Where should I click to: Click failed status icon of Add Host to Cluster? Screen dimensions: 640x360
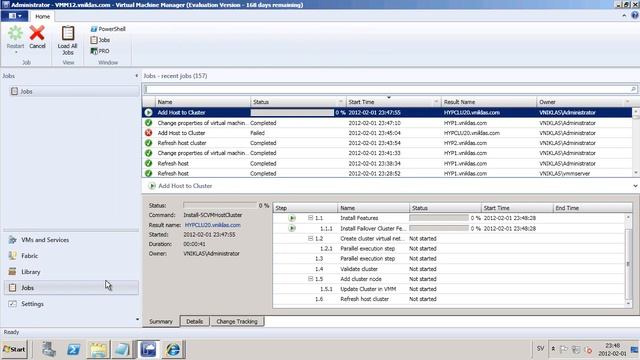point(149,133)
